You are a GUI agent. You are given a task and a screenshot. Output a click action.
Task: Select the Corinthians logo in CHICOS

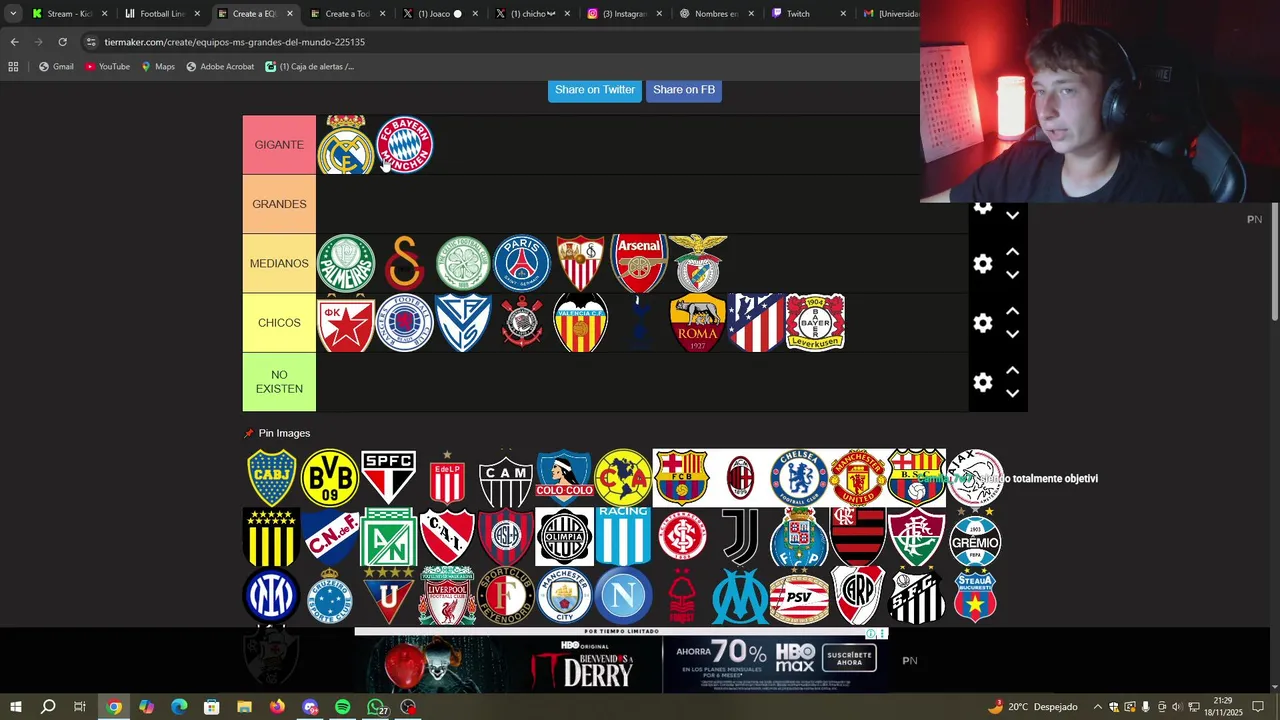(x=522, y=322)
